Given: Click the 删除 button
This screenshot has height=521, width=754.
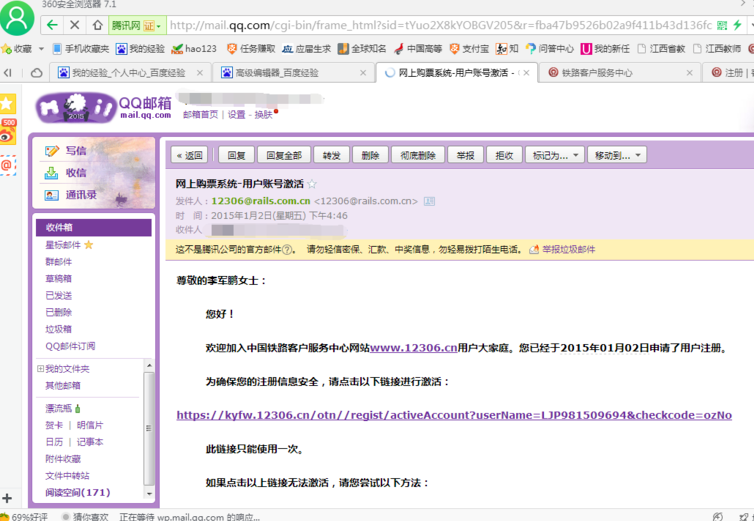Looking at the screenshot, I should coord(370,155).
